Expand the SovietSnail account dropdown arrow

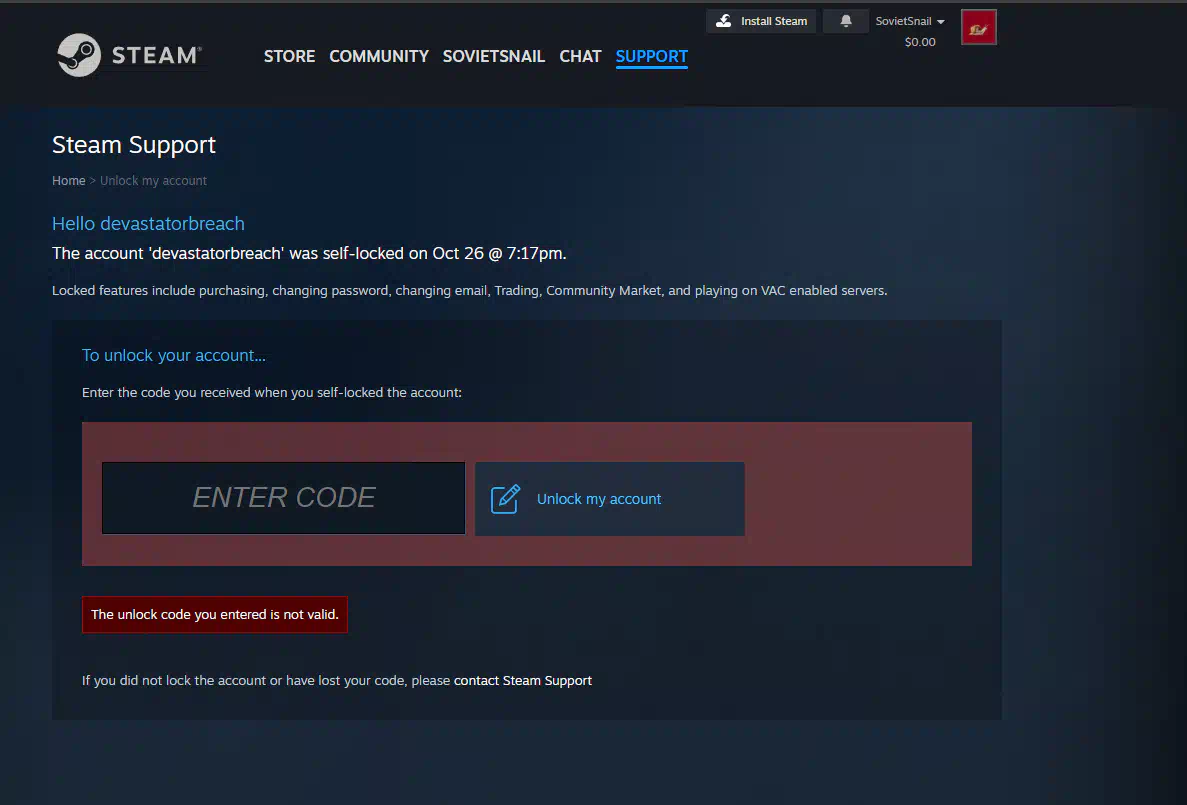[941, 22]
